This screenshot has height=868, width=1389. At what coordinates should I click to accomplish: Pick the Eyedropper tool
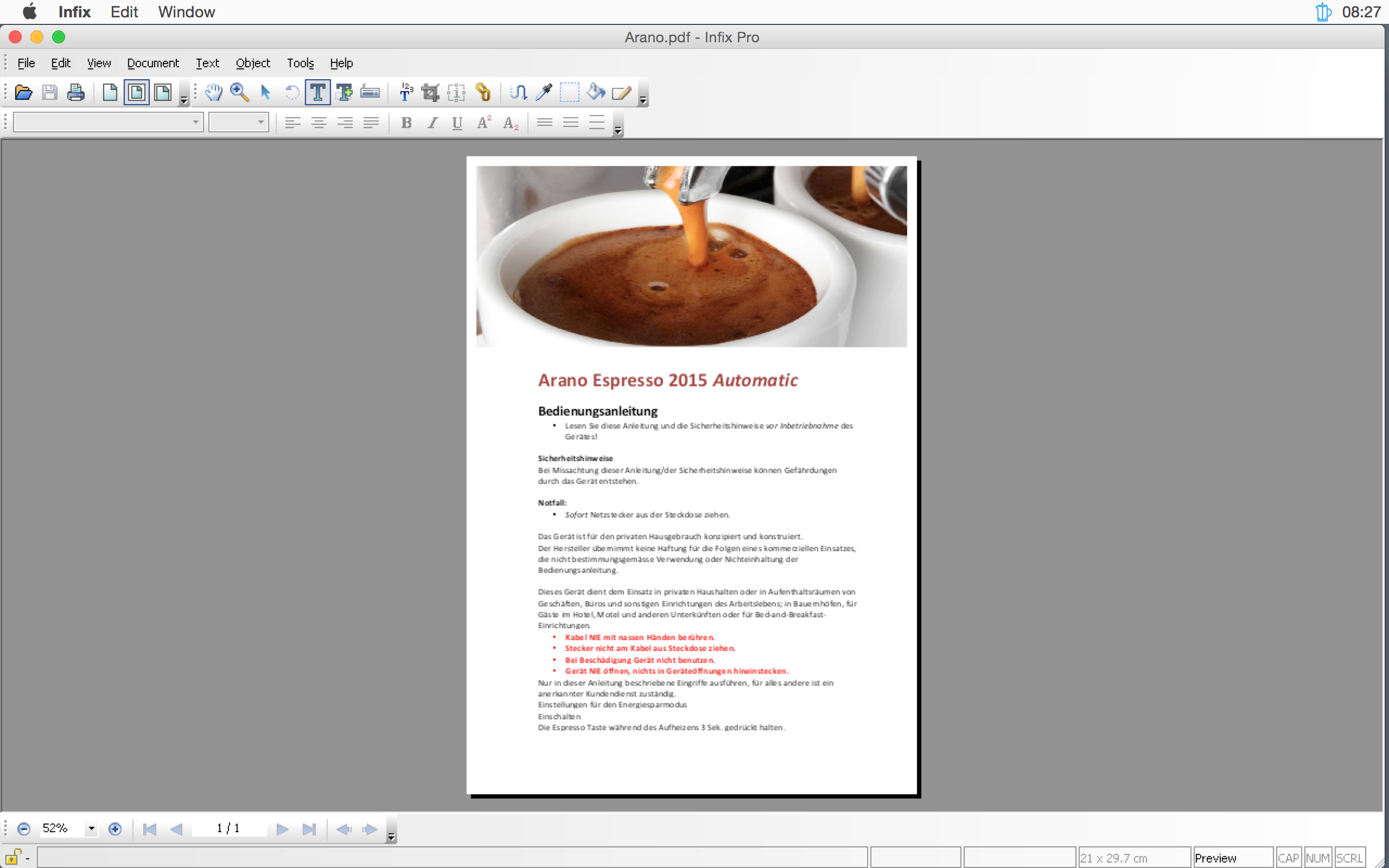coord(544,92)
